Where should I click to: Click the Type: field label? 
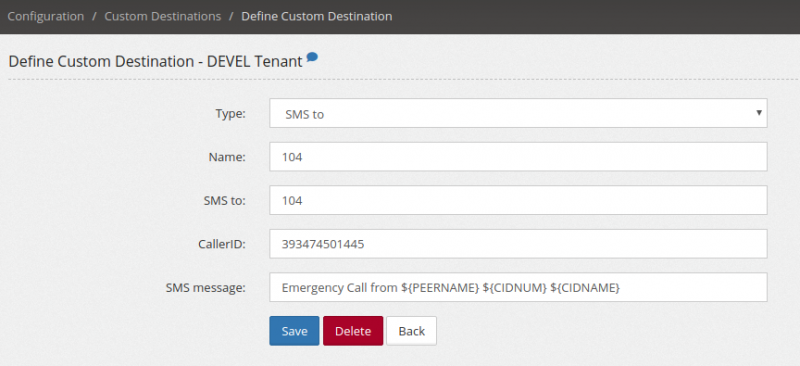(x=231, y=114)
